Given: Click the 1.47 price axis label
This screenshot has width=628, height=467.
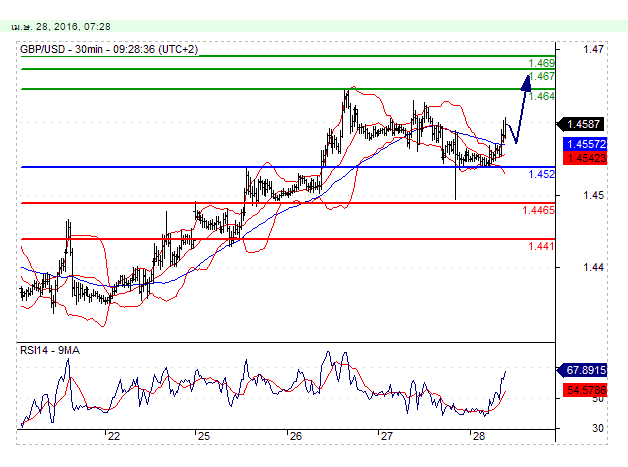Looking at the screenshot, I should click(593, 49).
